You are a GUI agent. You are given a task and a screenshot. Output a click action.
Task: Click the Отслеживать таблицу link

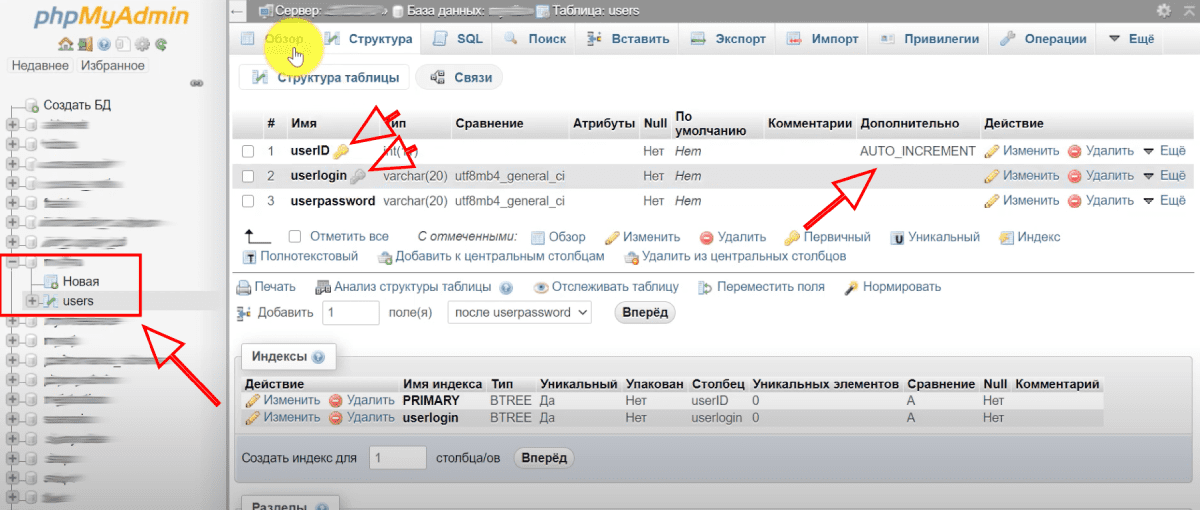(x=607, y=287)
